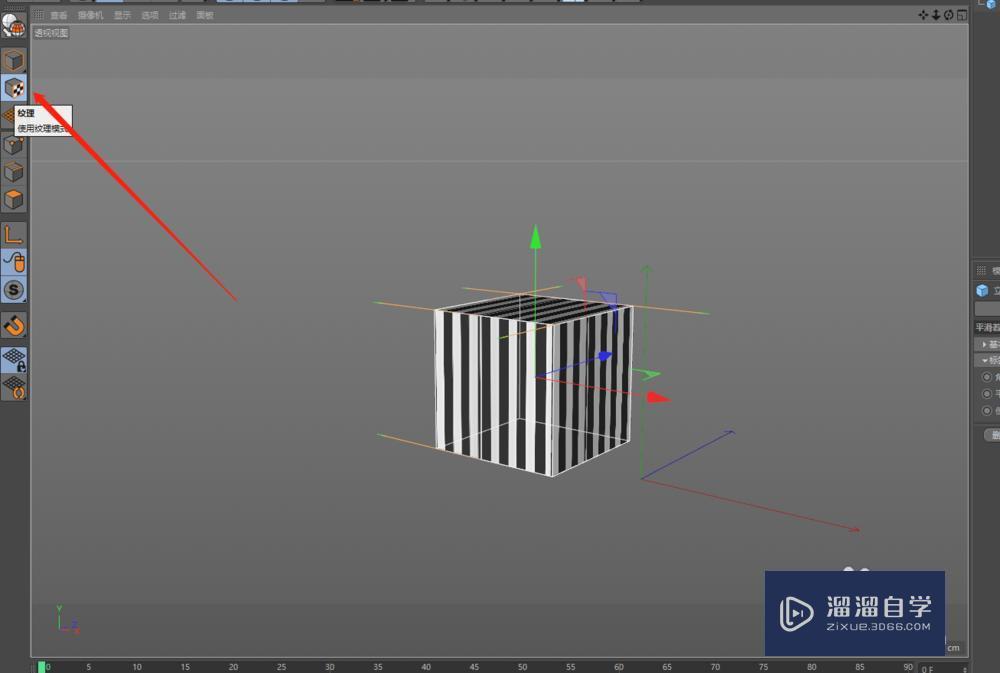The width and height of the screenshot is (1000, 673).
Task: Select the top radio button in attributes
Action: tap(987, 377)
